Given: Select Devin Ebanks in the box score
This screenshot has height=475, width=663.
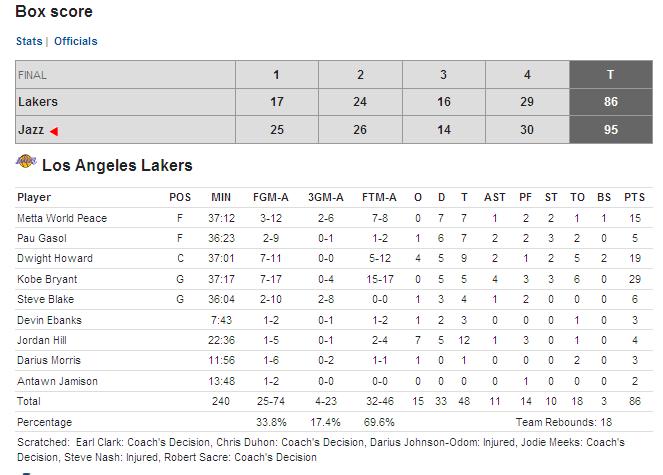Looking at the screenshot, I should [46, 320].
